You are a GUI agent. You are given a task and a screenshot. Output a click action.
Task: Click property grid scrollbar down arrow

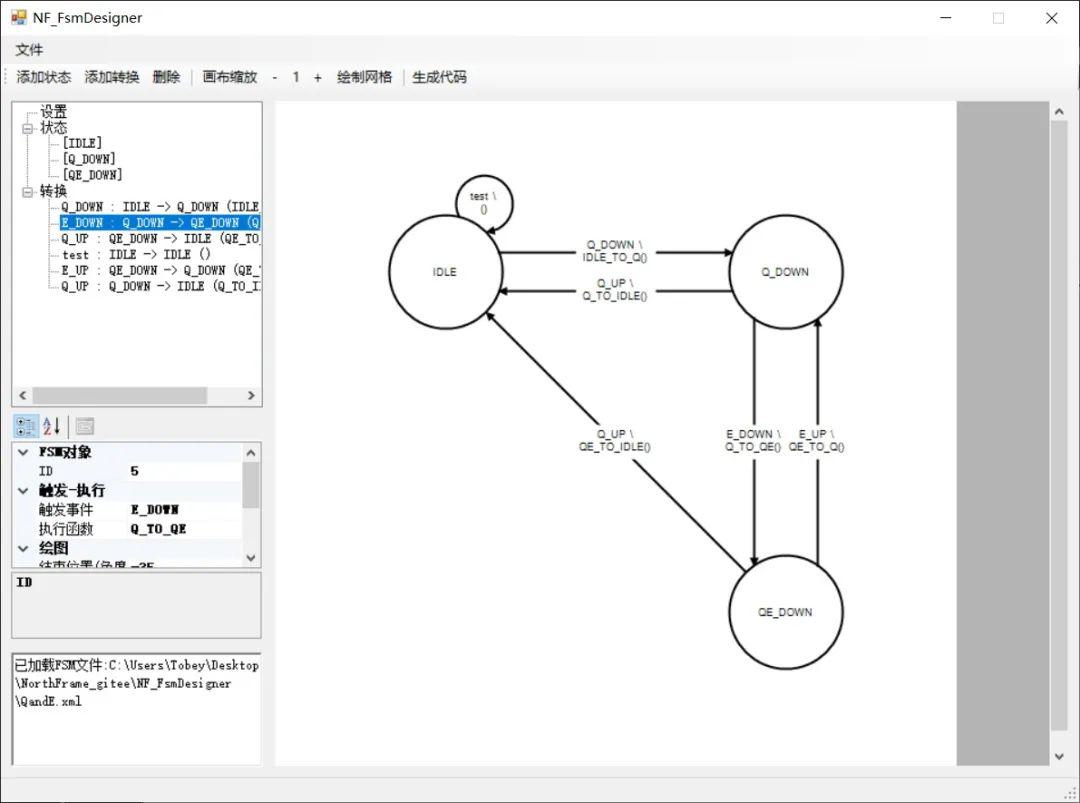coord(251,558)
